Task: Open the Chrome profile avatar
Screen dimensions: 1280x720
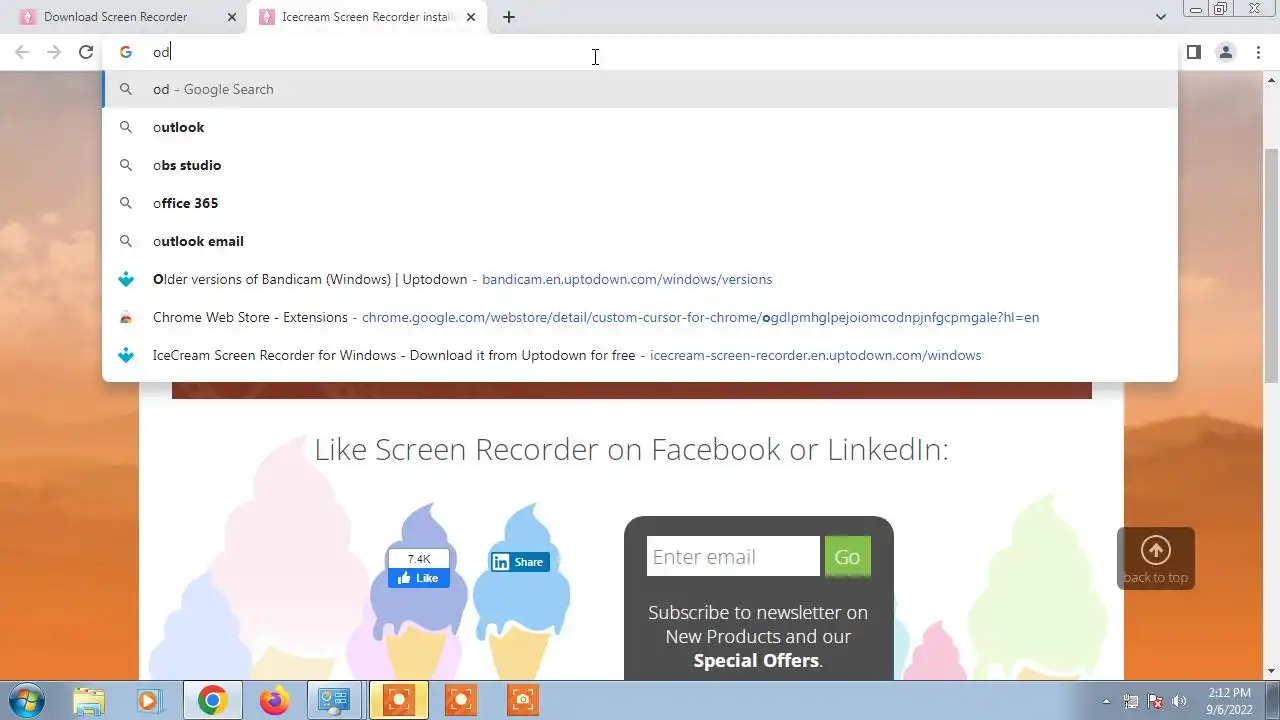Action: pyautogui.click(x=1225, y=52)
